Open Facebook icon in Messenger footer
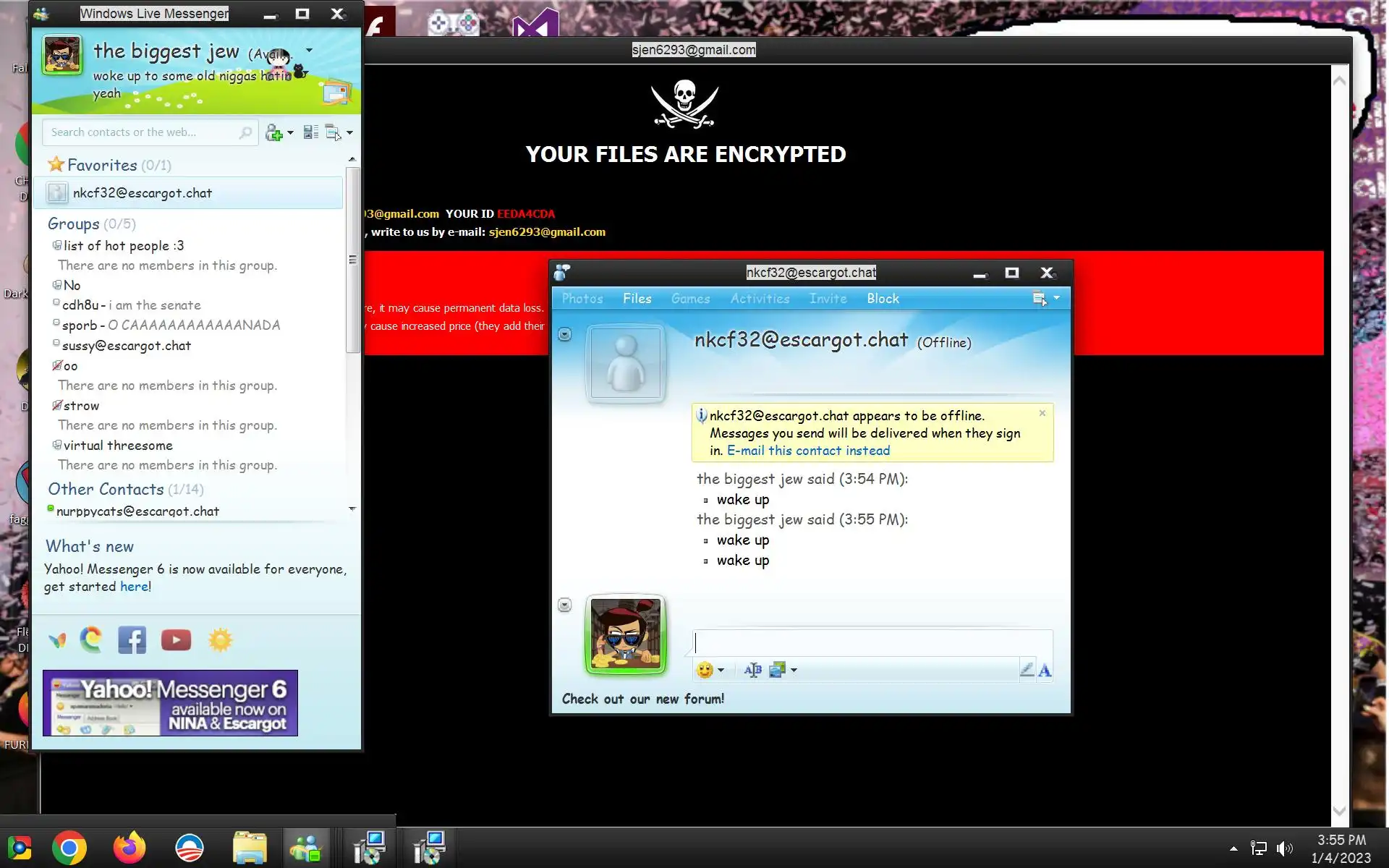The height and width of the screenshot is (868, 1389). pos(132,640)
